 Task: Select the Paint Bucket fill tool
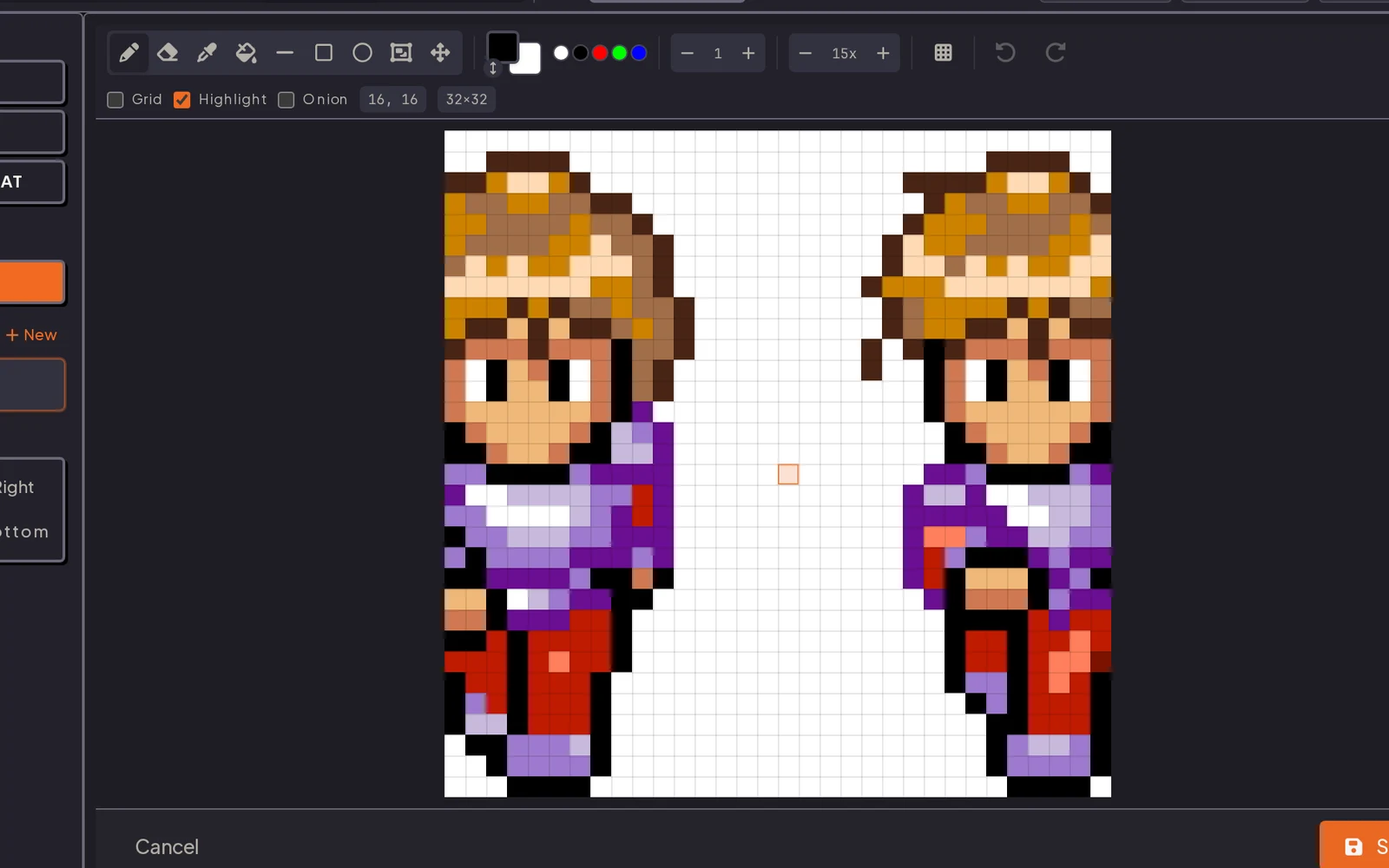[246, 53]
